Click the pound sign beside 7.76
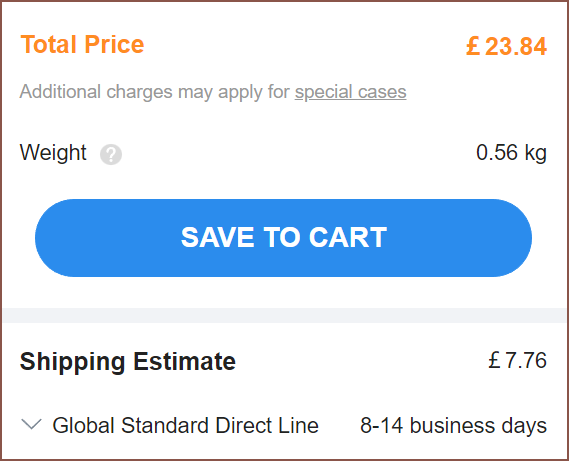Viewport: 569px width, 461px height. point(495,360)
